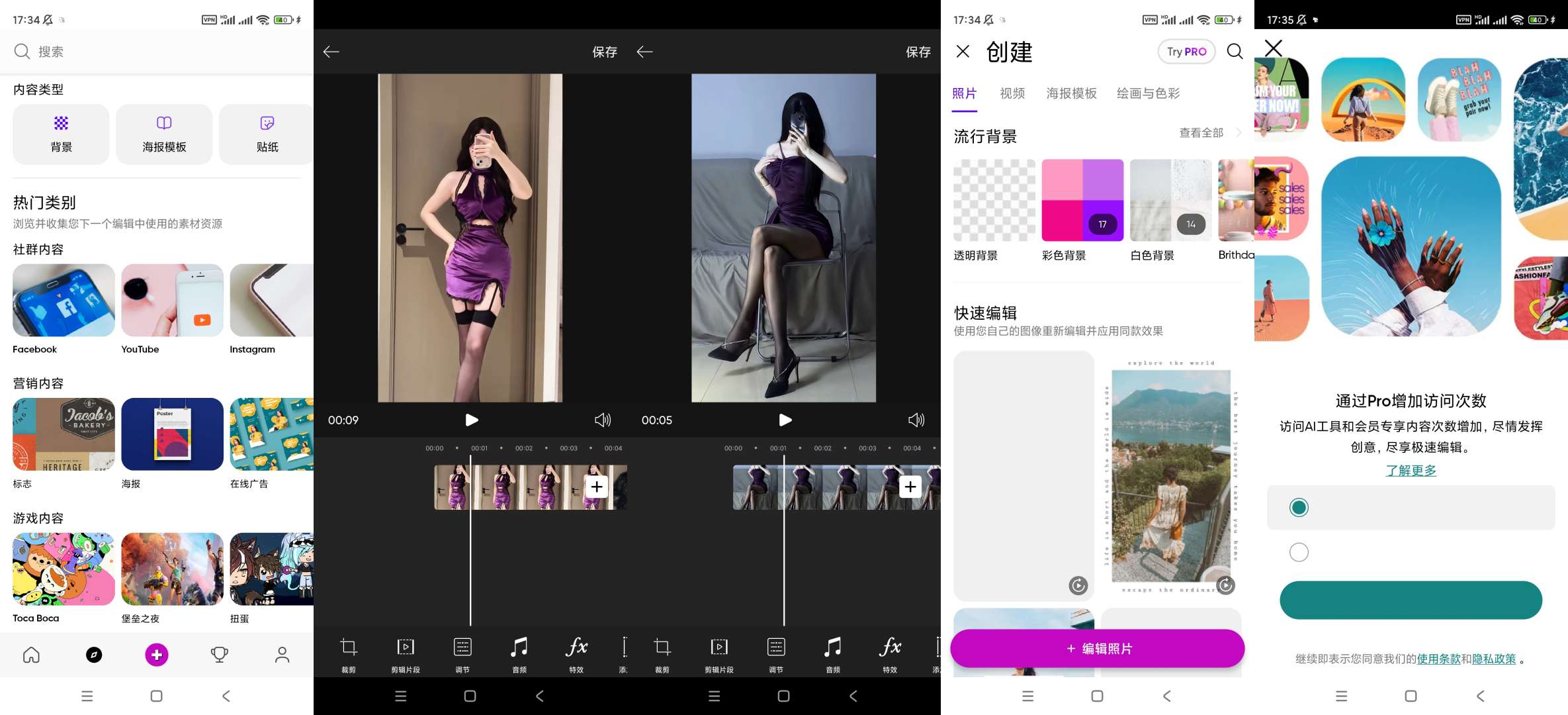Open the 使用条款 link

click(x=1438, y=659)
